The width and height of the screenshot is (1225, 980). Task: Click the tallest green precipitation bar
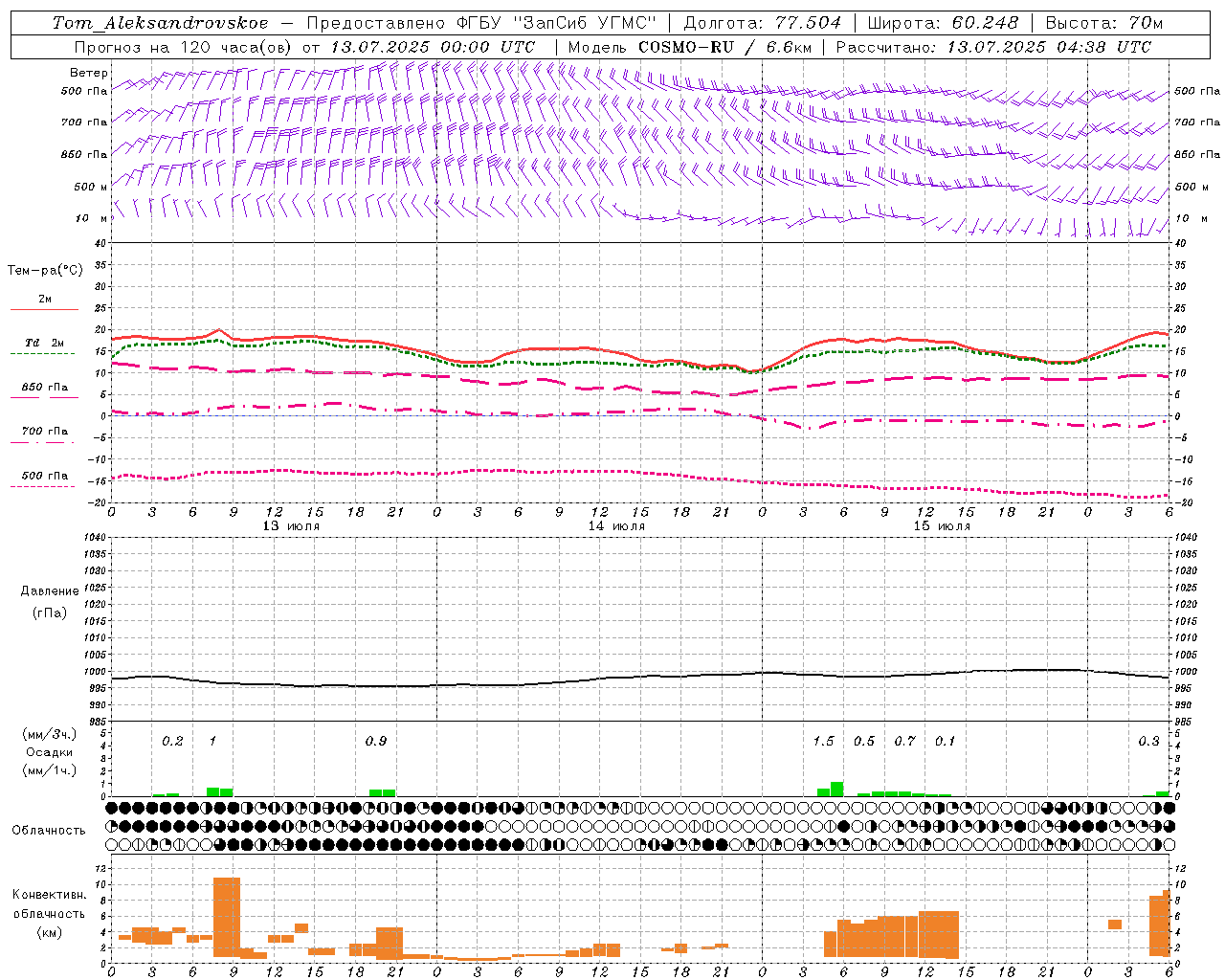click(837, 790)
